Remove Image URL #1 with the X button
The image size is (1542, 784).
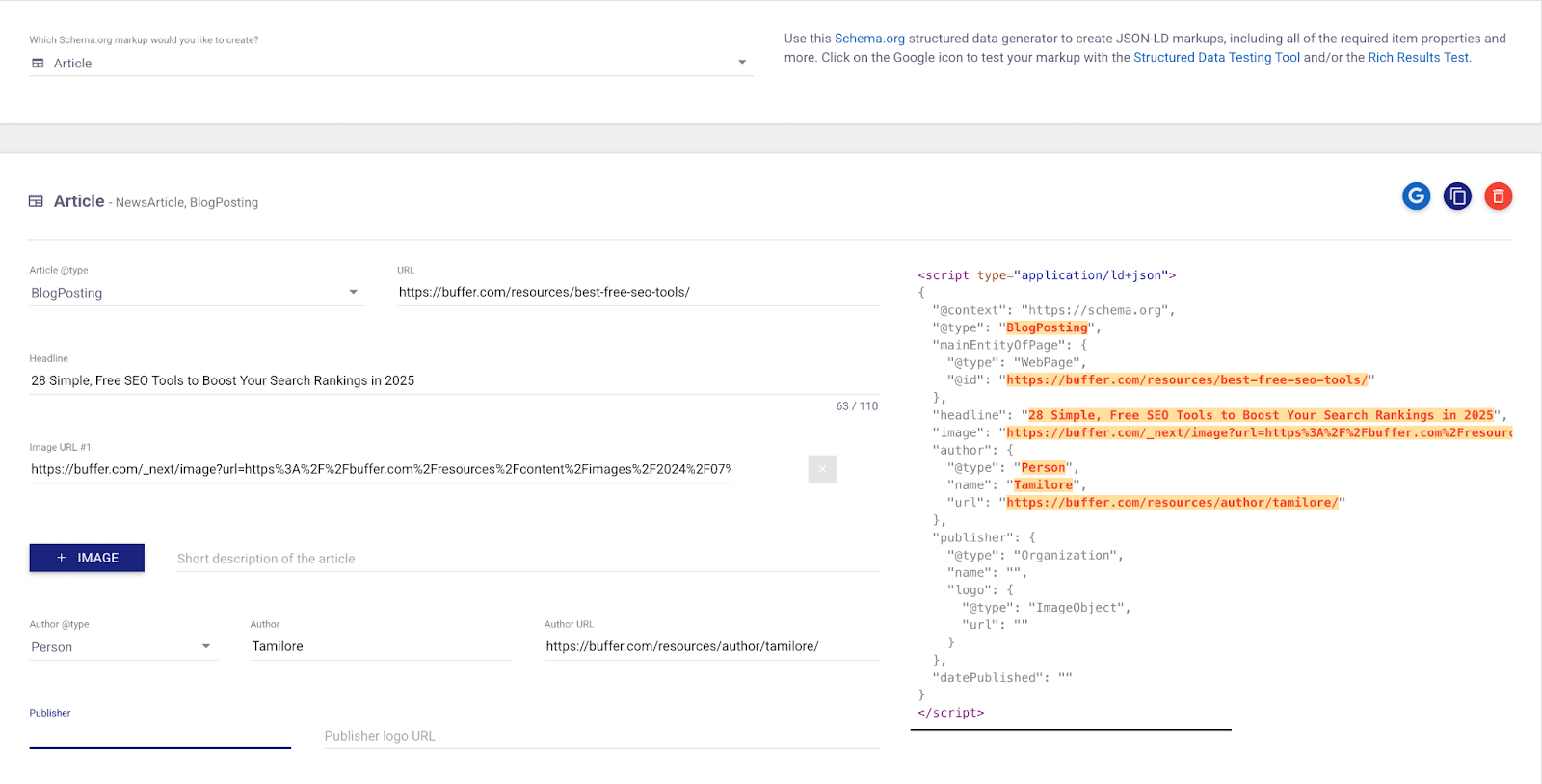point(822,469)
